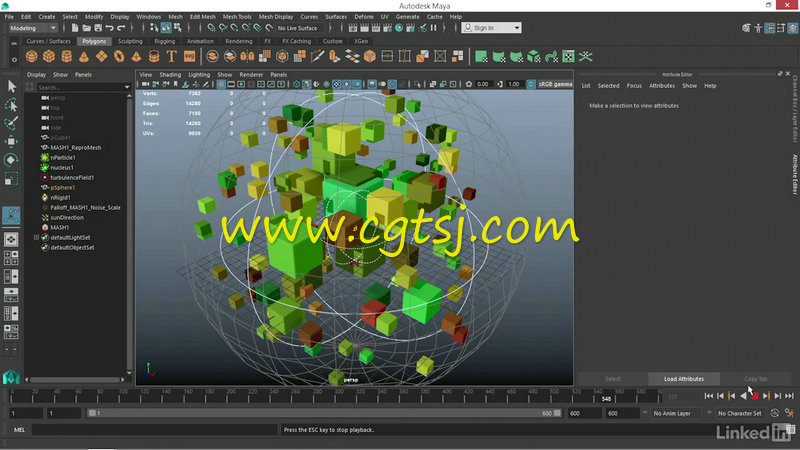Toggle auto keyframe button near timeline

point(774,413)
